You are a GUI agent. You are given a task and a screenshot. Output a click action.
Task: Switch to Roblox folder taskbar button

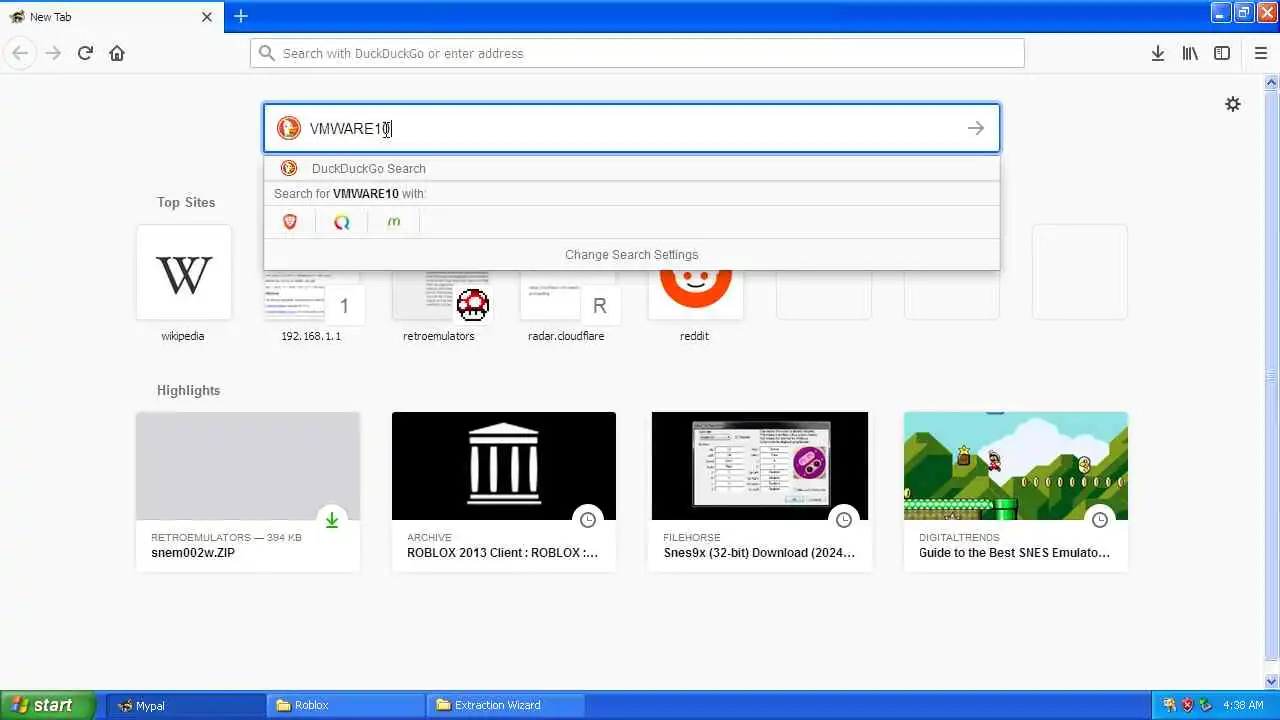[345, 705]
